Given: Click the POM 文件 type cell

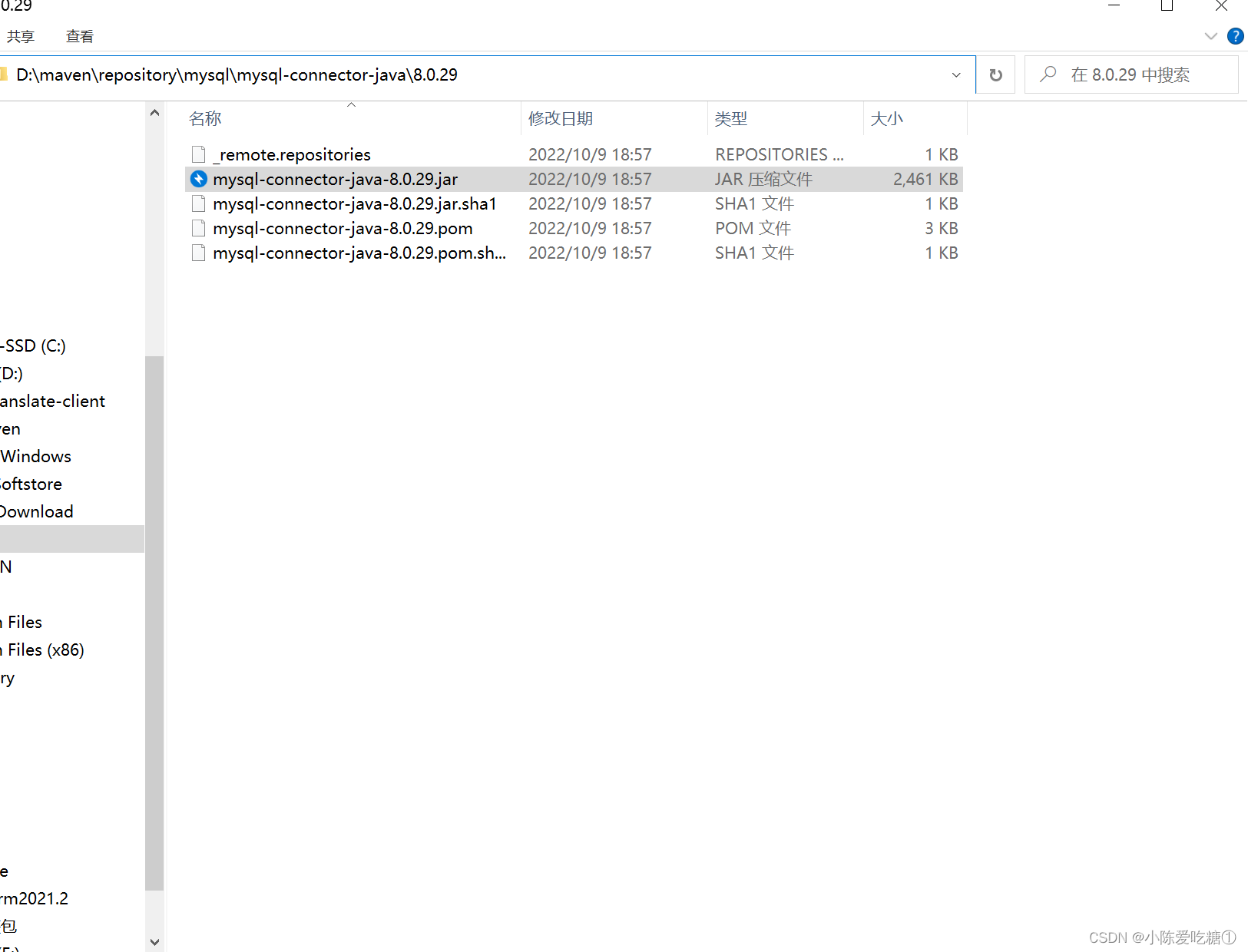Looking at the screenshot, I should coord(753,228).
